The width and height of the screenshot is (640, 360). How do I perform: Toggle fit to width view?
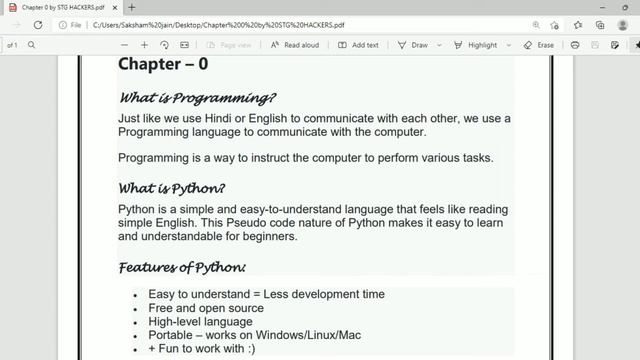(184, 45)
